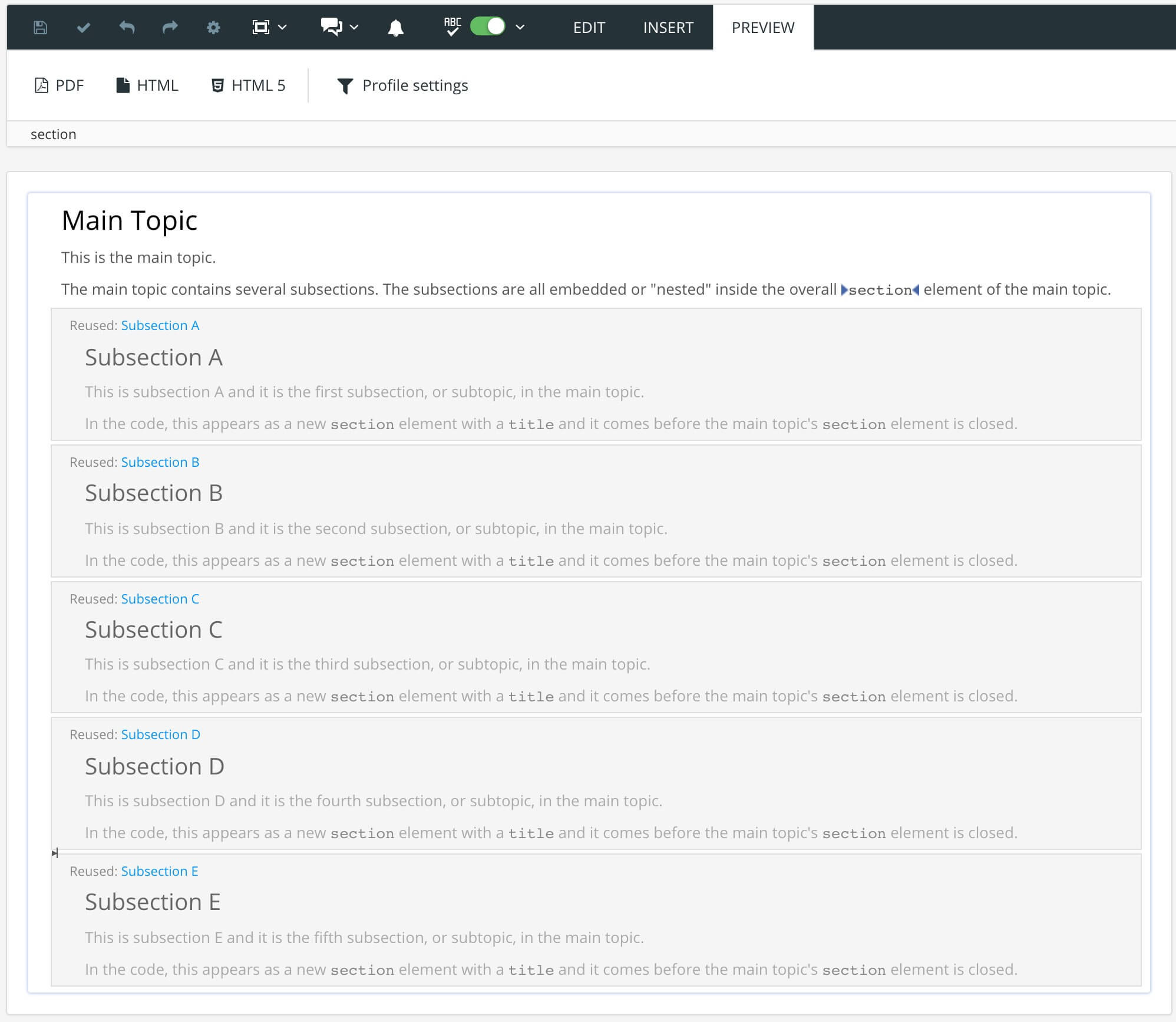Save the current document
Viewport: 1176px width, 1022px height.
(40, 27)
